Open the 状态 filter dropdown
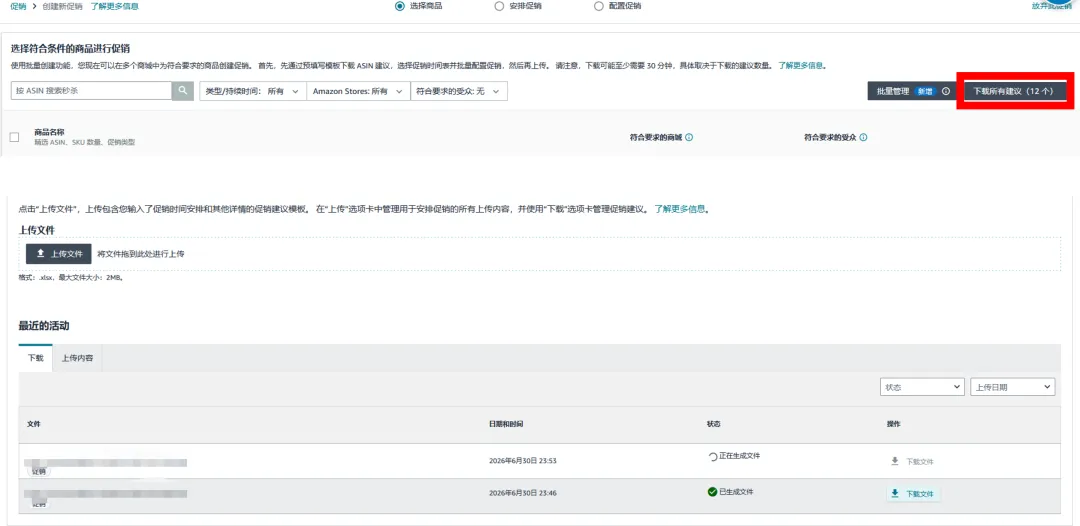The height and width of the screenshot is (526, 1080). tap(922, 387)
